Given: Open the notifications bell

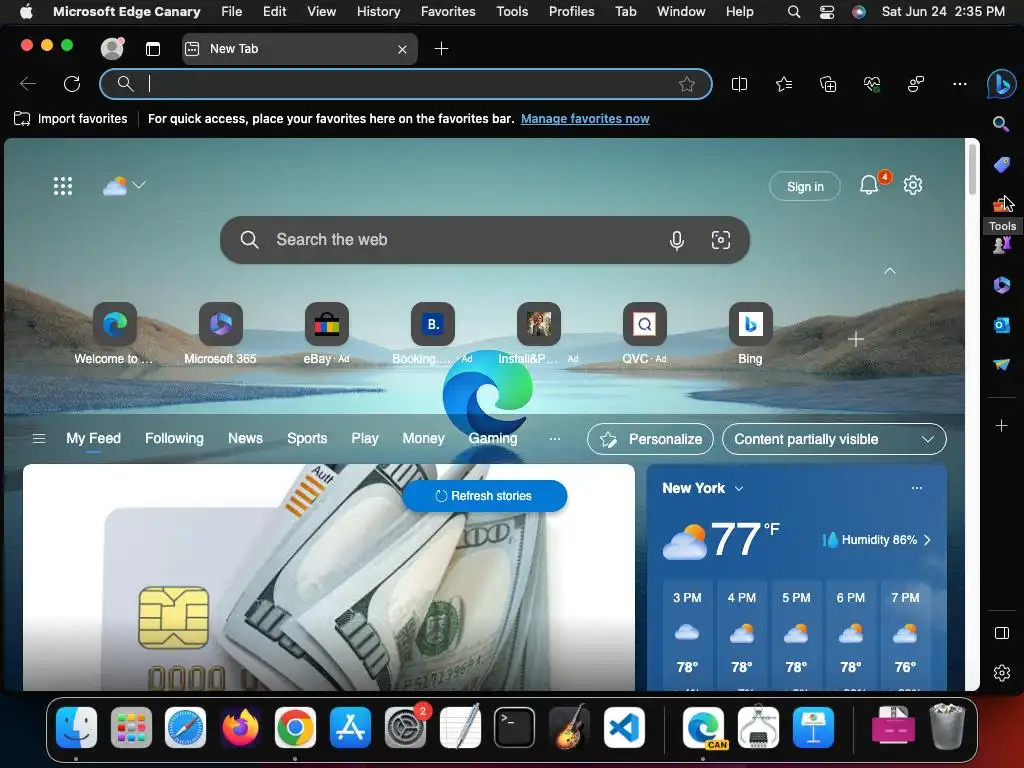Looking at the screenshot, I should [x=869, y=185].
